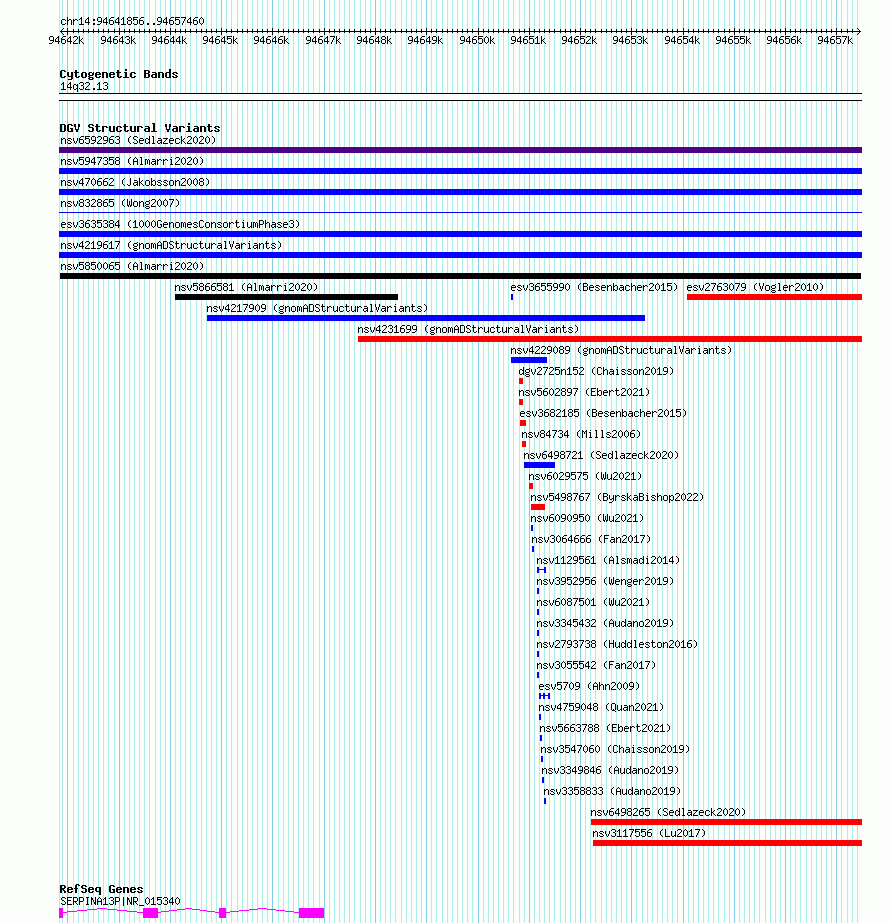The width and height of the screenshot is (890, 923).
Task: Open nsv832865 (Wong2007) variant label
Action: [120, 203]
